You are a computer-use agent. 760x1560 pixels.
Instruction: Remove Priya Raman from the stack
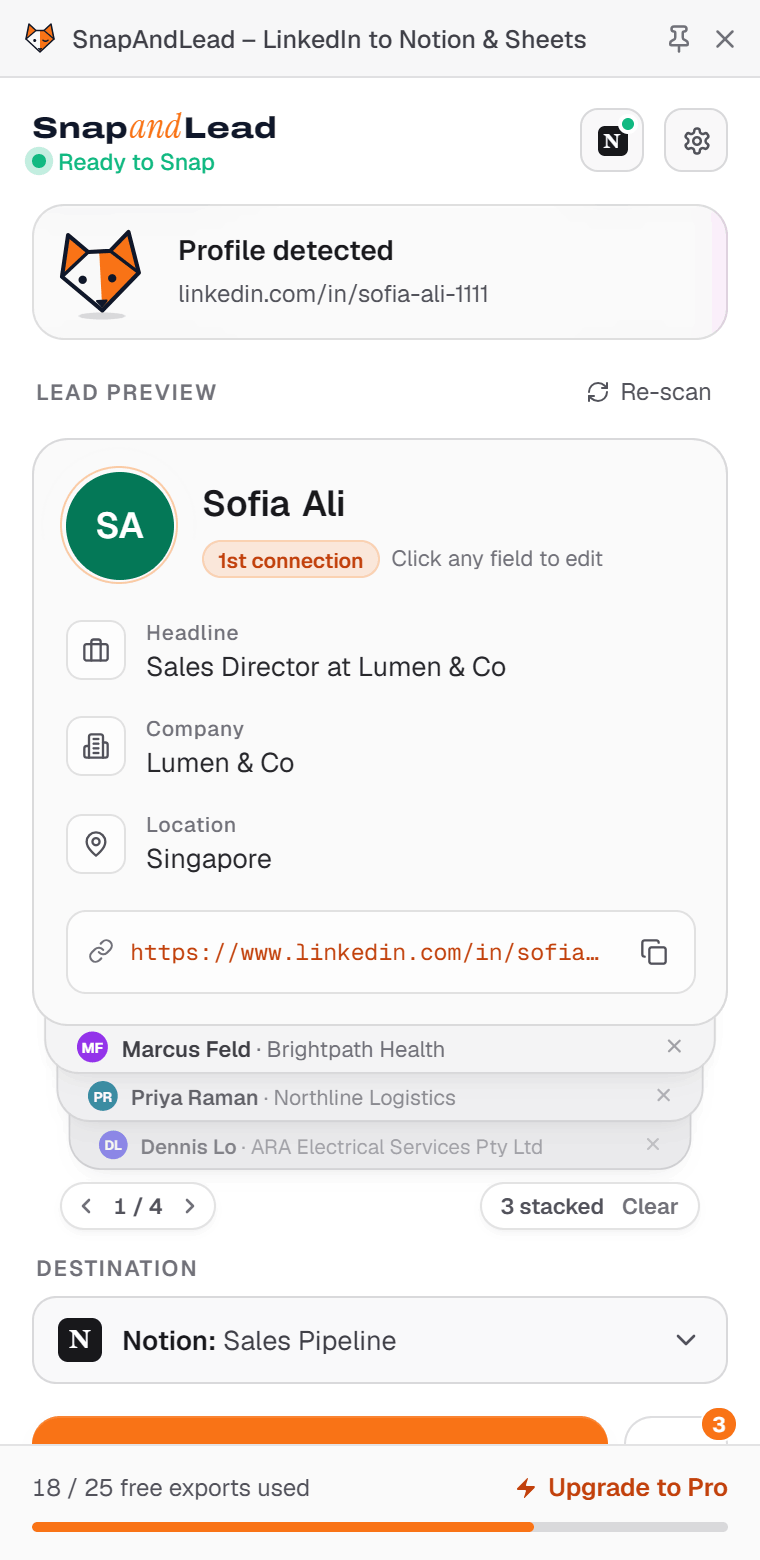coord(663,1095)
